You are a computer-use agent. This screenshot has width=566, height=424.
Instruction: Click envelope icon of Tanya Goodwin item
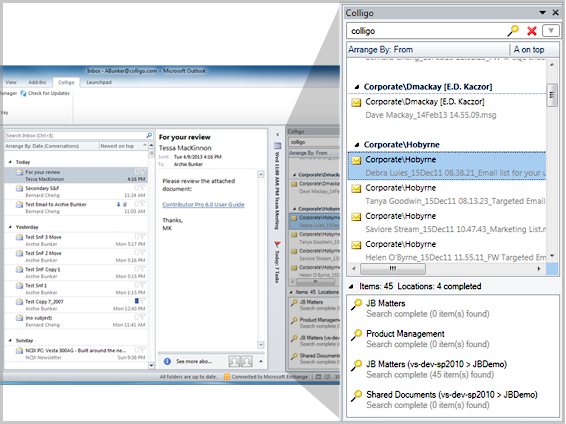356,189
